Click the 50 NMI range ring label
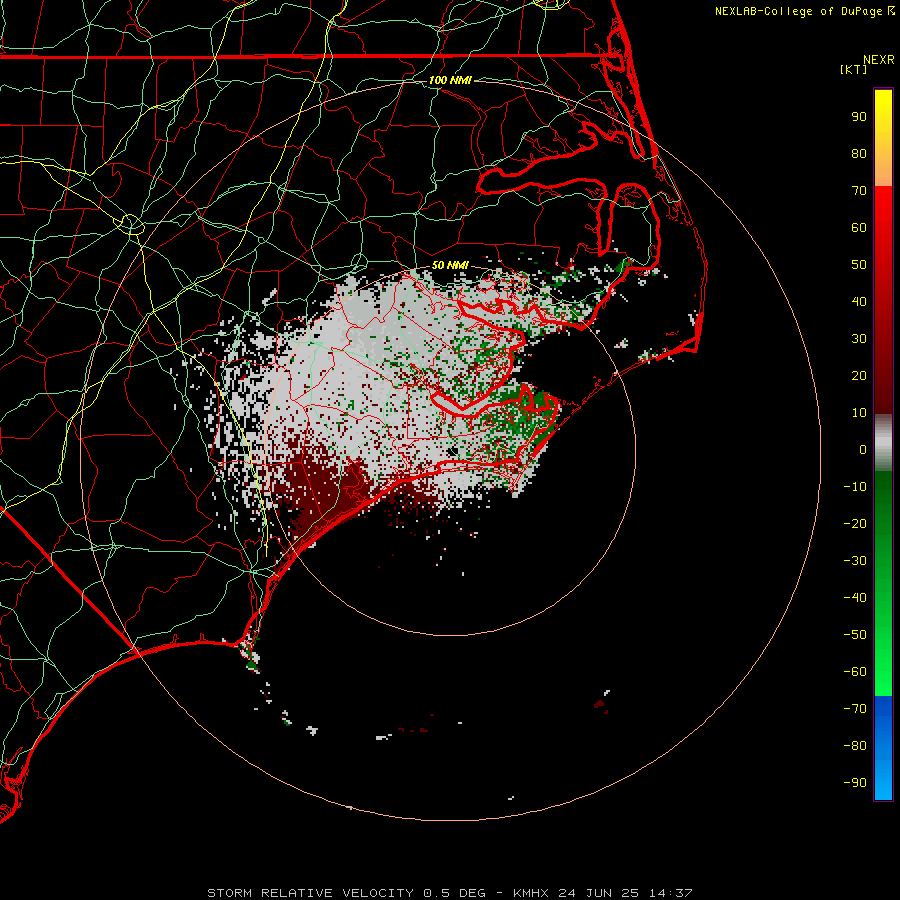 pos(450,265)
